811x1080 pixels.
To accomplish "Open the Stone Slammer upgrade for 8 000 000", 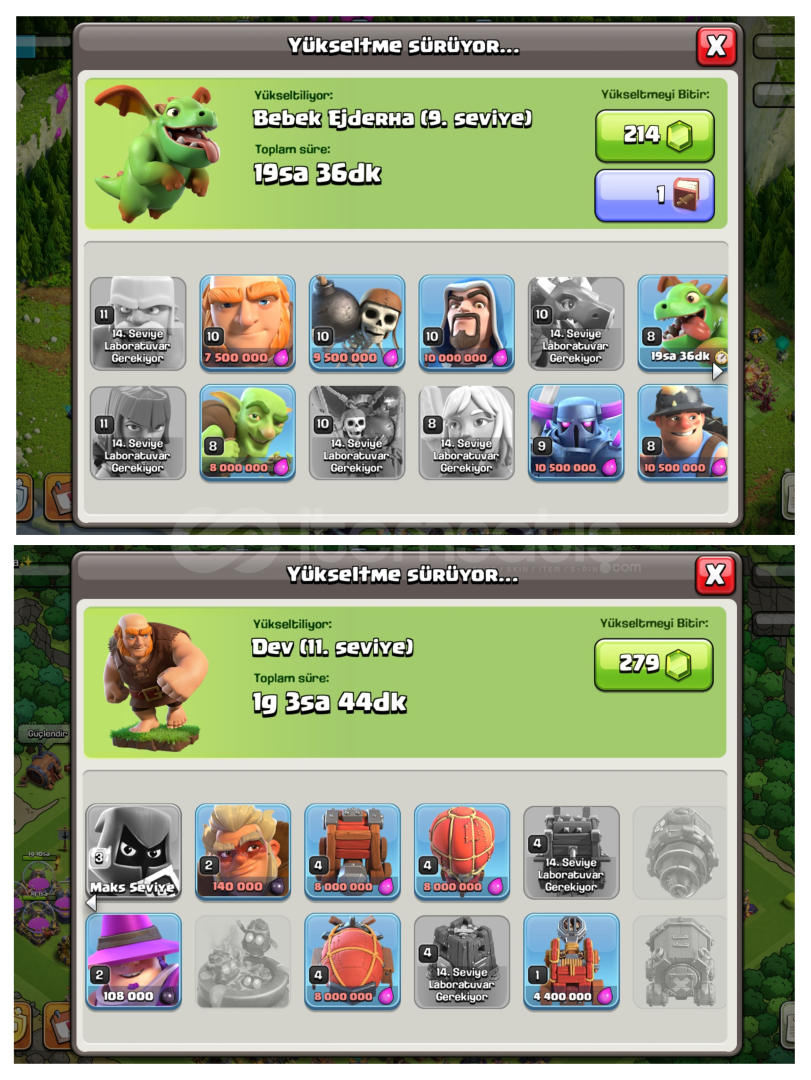I will click(352, 962).
